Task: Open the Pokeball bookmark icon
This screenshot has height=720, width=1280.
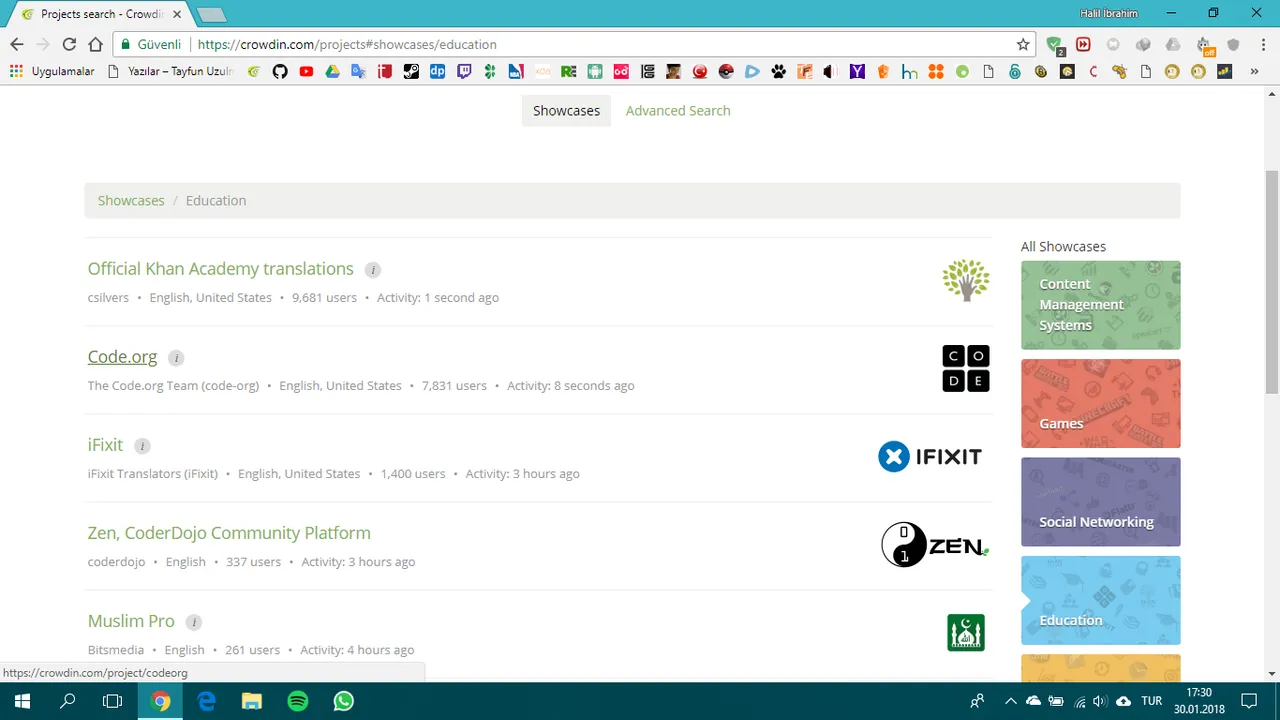Action: point(726,72)
